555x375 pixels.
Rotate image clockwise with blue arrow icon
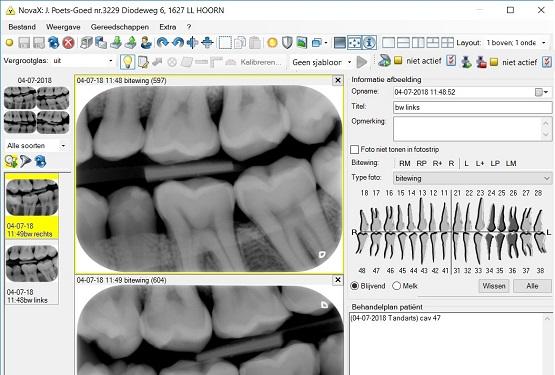pos(163,43)
